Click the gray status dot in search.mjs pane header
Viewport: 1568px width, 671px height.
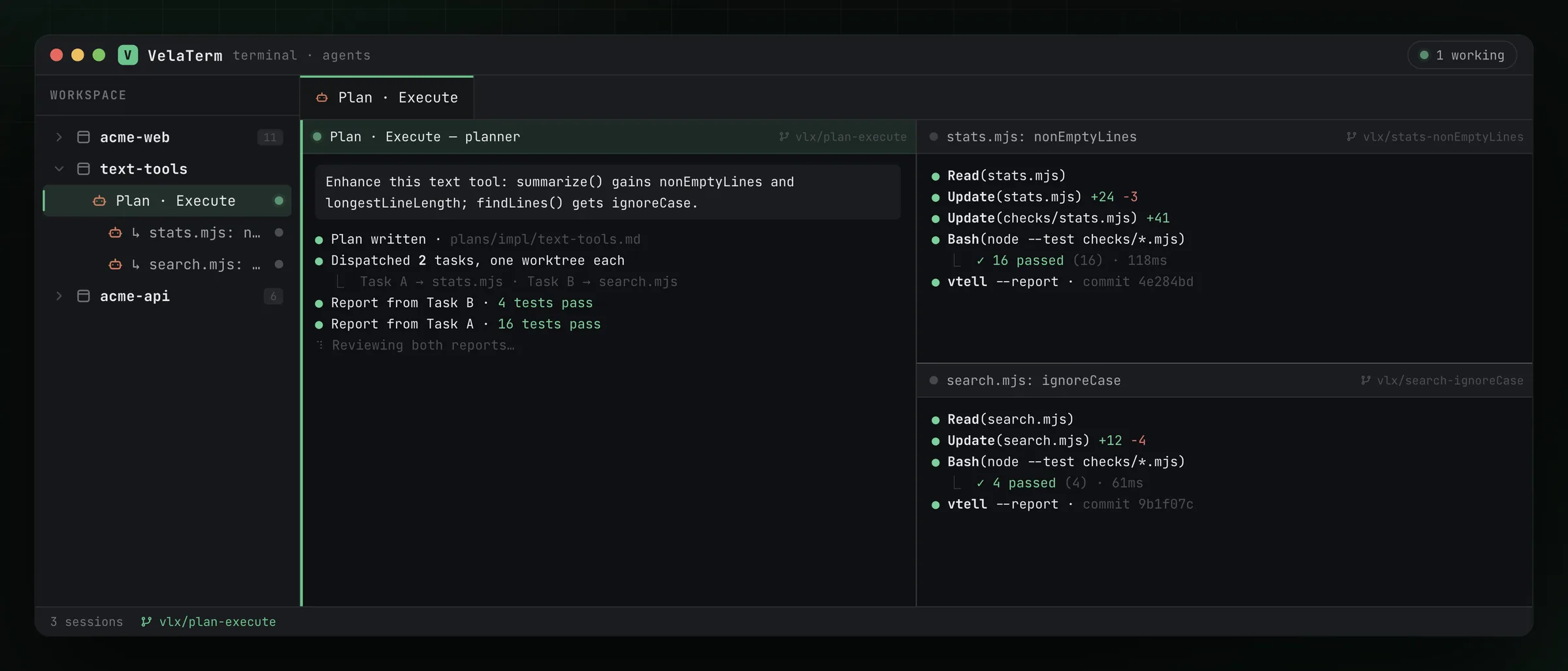click(x=934, y=380)
